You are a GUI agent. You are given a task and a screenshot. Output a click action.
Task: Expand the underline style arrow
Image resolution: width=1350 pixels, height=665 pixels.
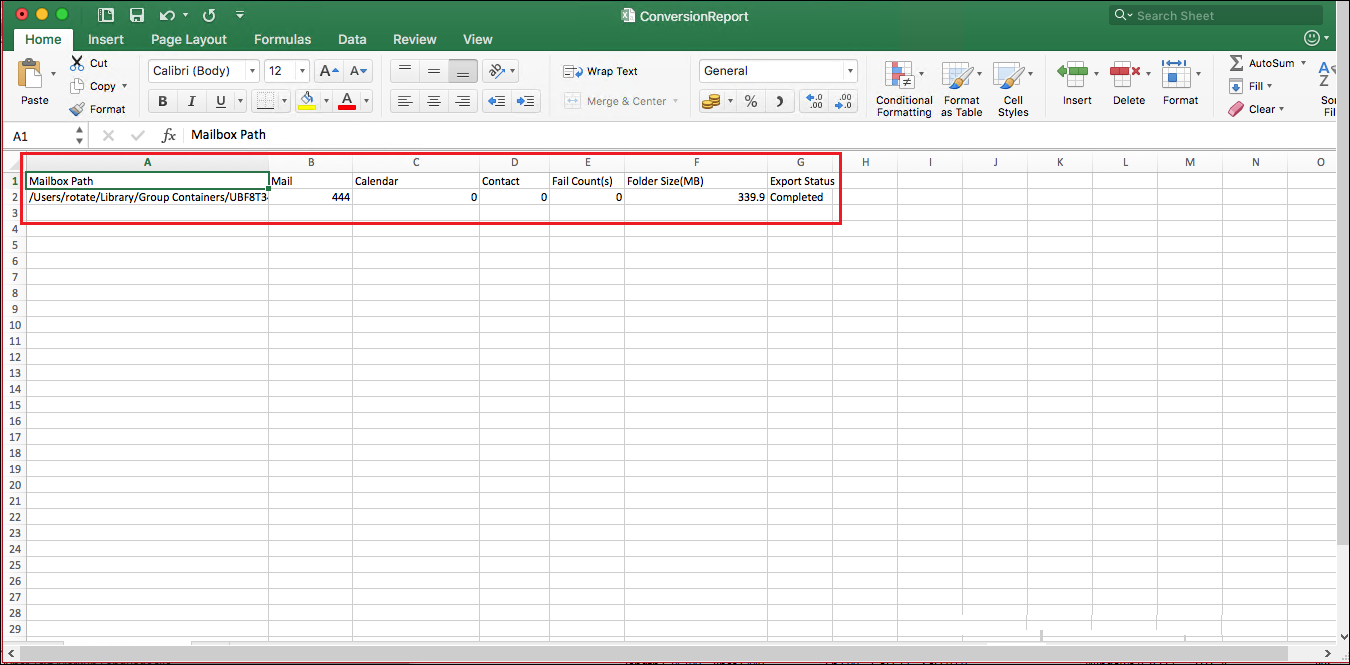[239, 101]
